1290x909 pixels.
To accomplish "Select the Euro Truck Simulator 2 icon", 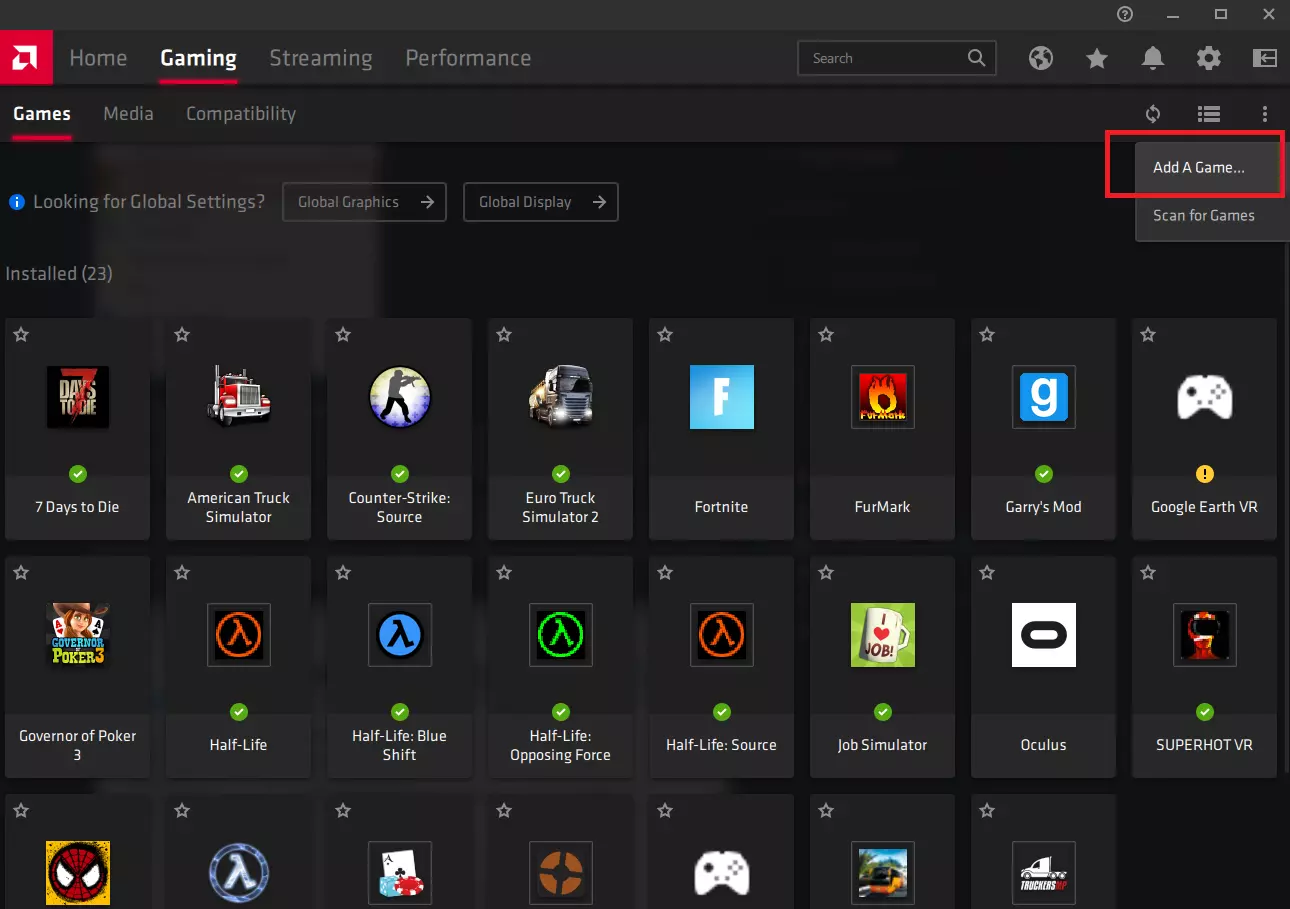I will 560,397.
